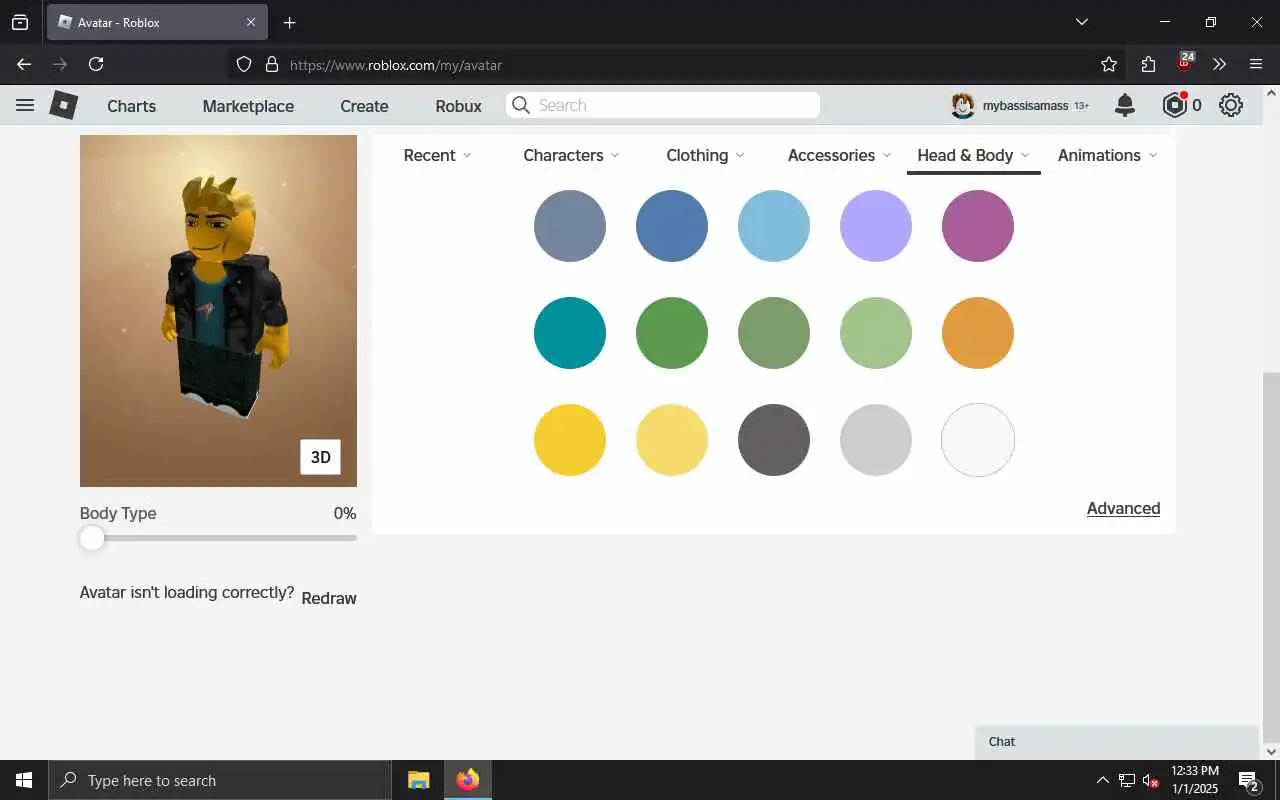This screenshot has height=800, width=1280.
Task: Expand the Head & Body dropdown
Action: click(973, 155)
